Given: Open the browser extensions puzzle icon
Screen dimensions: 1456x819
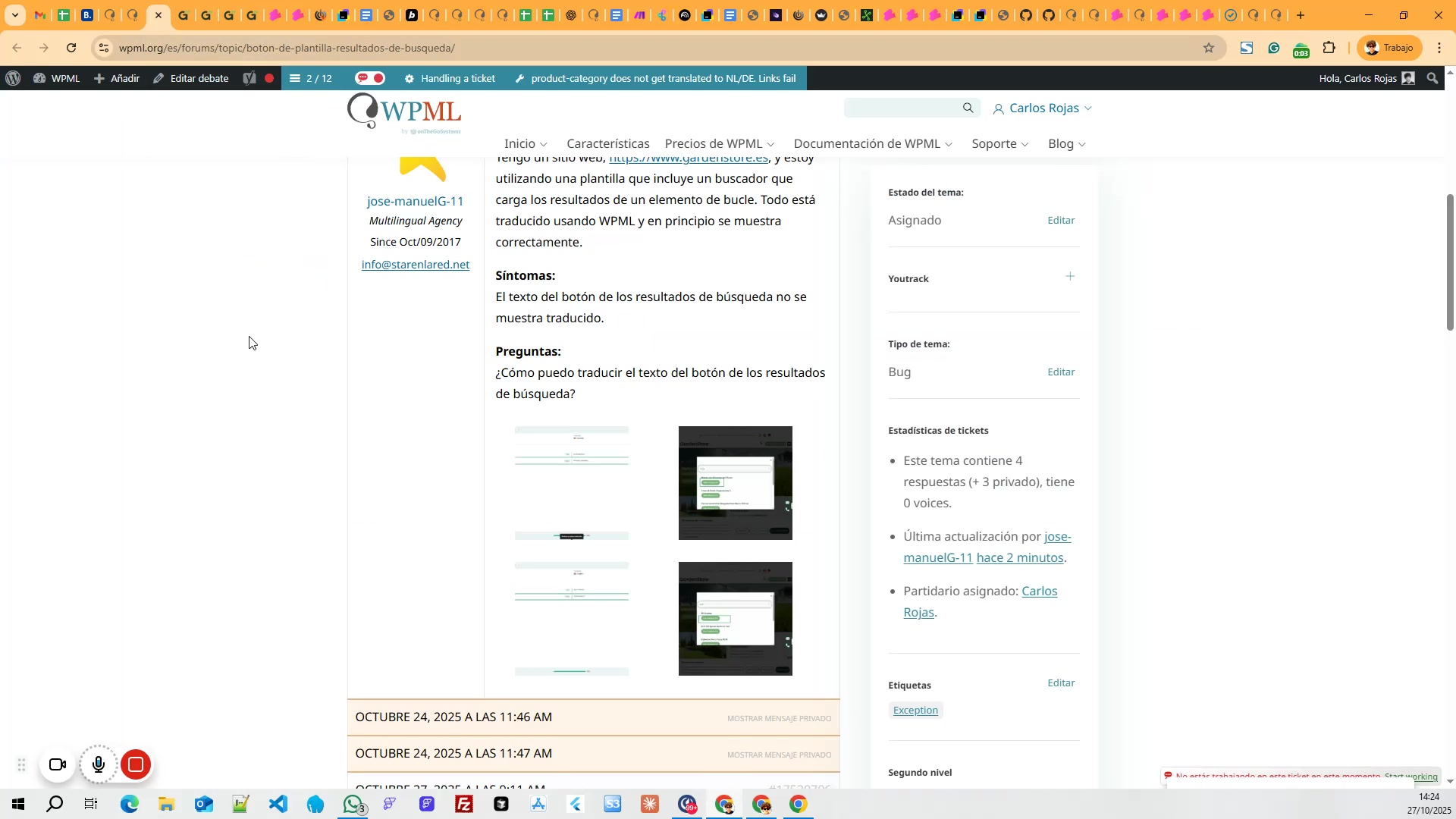Looking at the screenshot, I should pos(1329,48).
